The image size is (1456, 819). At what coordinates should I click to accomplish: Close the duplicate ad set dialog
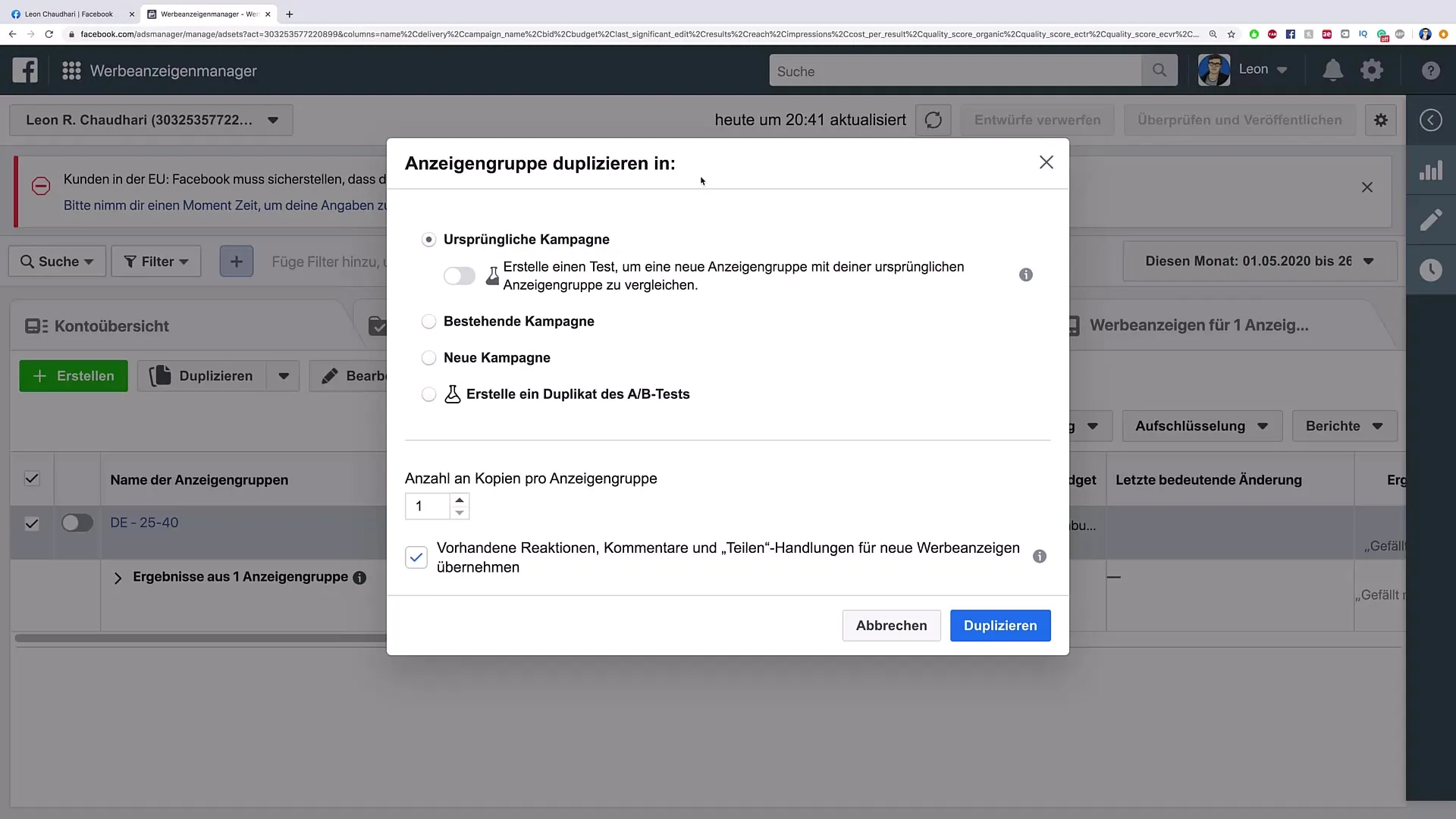(x=1046, y=162)
